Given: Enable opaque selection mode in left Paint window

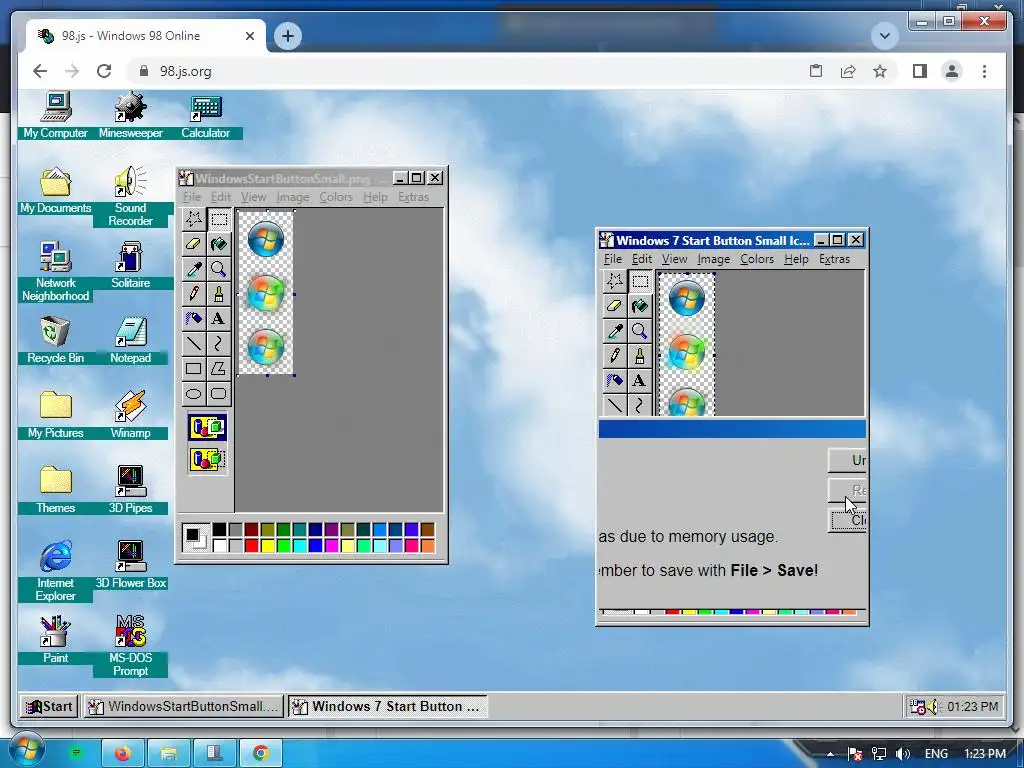Looking at the screenshot, I should [207, 428].
